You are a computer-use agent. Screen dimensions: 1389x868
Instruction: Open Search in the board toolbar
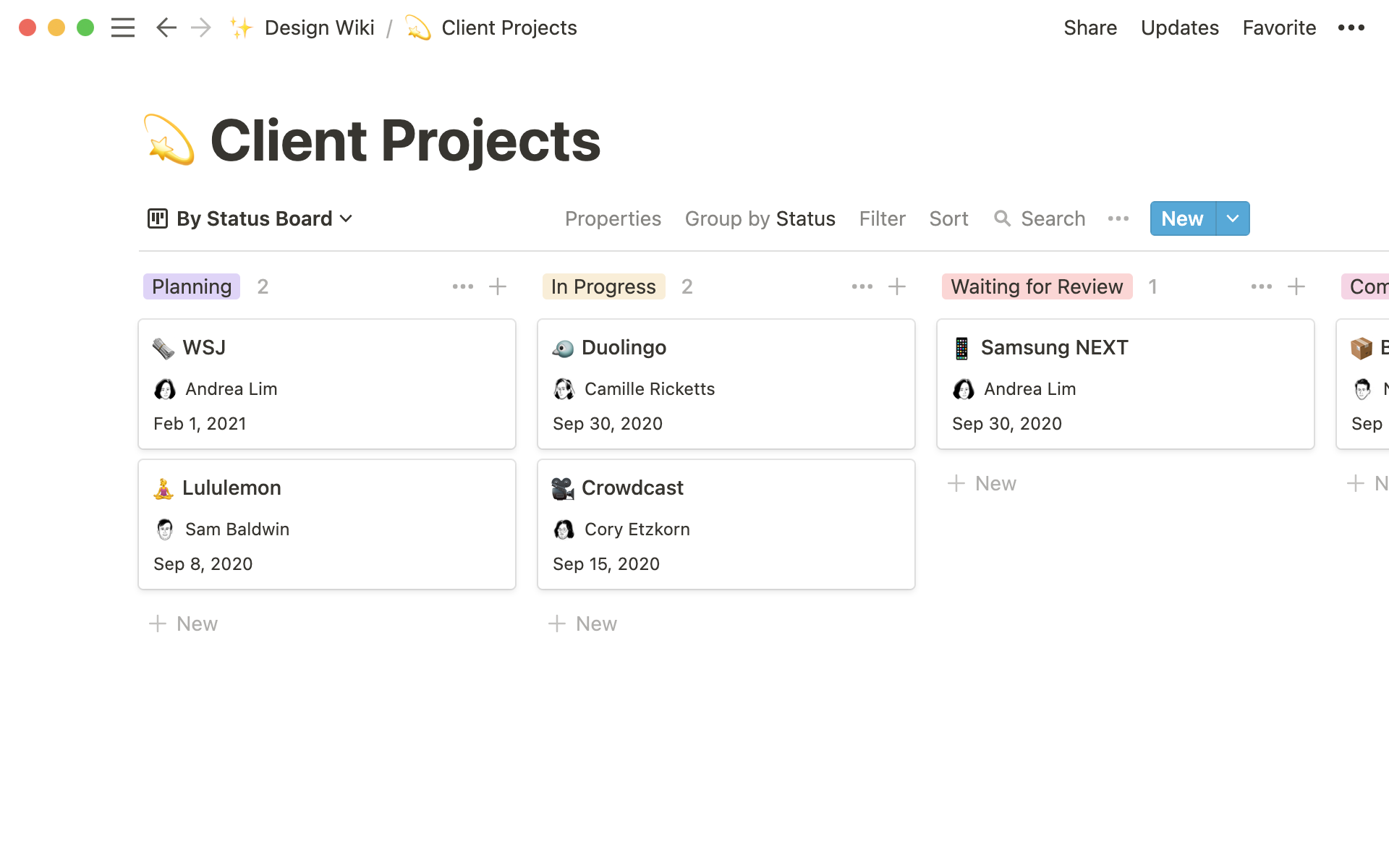tap(1040, 218)
